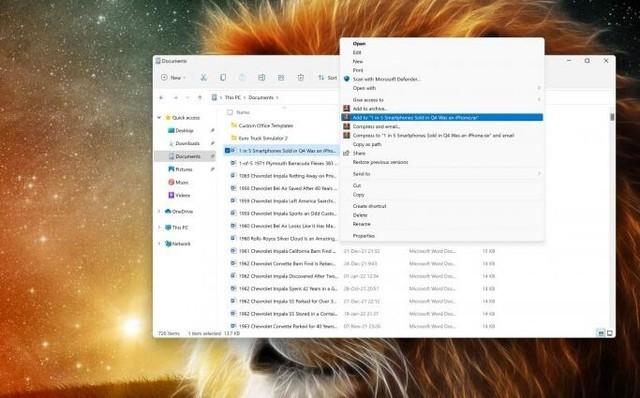Click the Desktop icon in Quick access
The width and height of the screenshot is (640, 398).
(171, 131)
